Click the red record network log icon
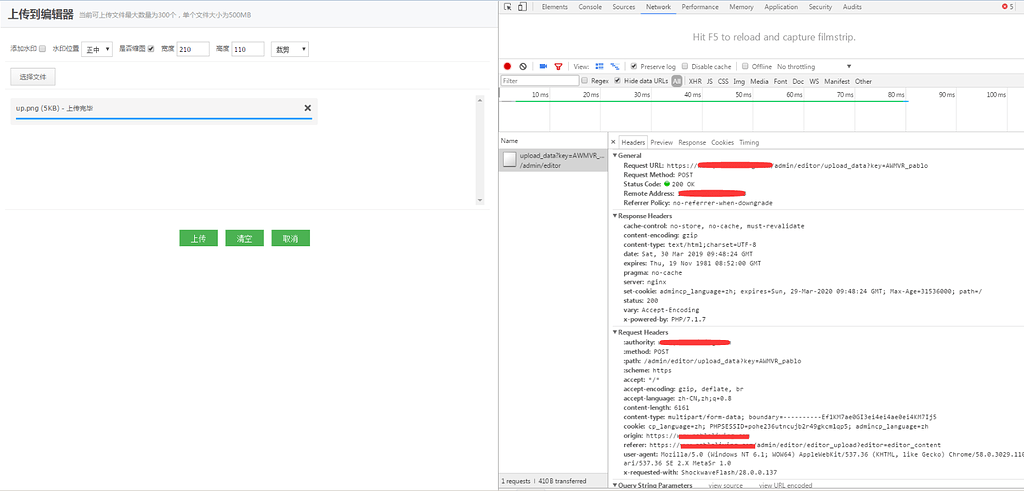 (x=508, y=66)
